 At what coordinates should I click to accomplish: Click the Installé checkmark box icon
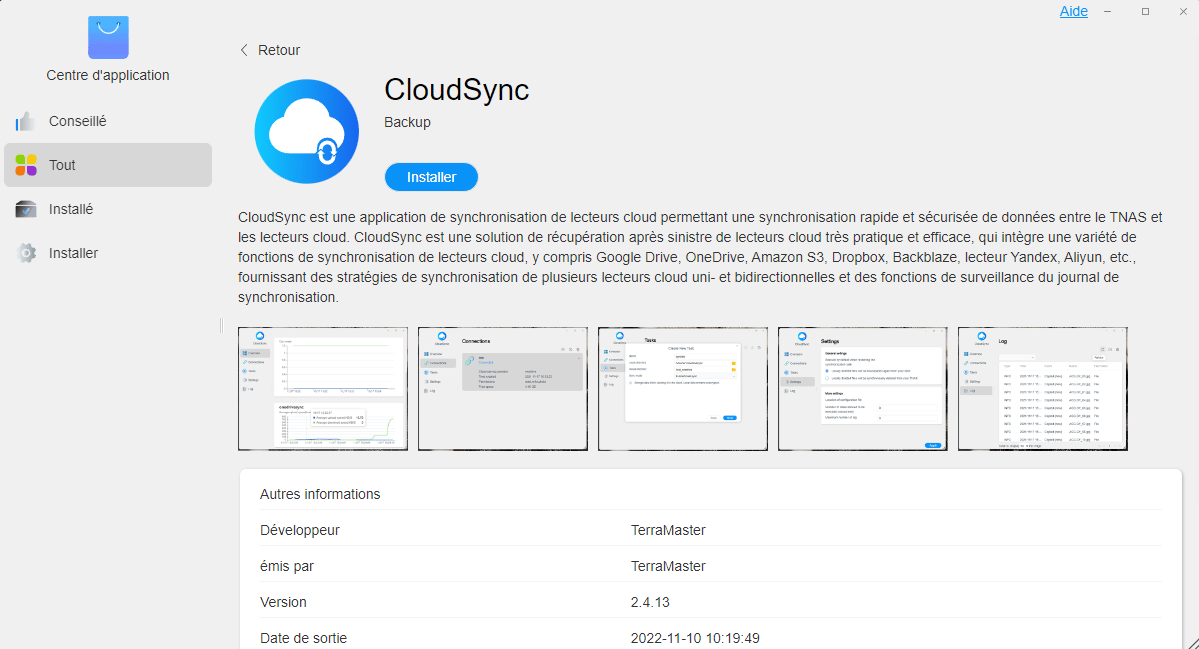[x=26, y=209]
